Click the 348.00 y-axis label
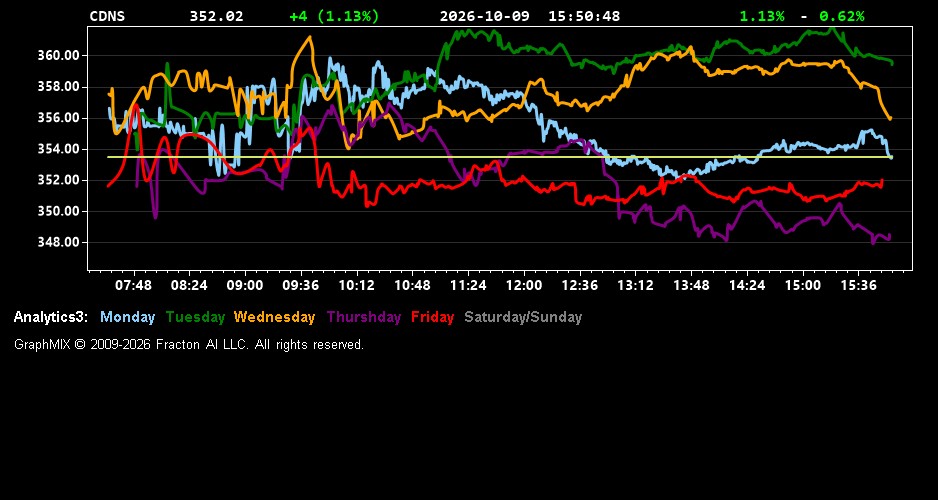This screenshot has height=500, width=938. (x=59, y=243)
